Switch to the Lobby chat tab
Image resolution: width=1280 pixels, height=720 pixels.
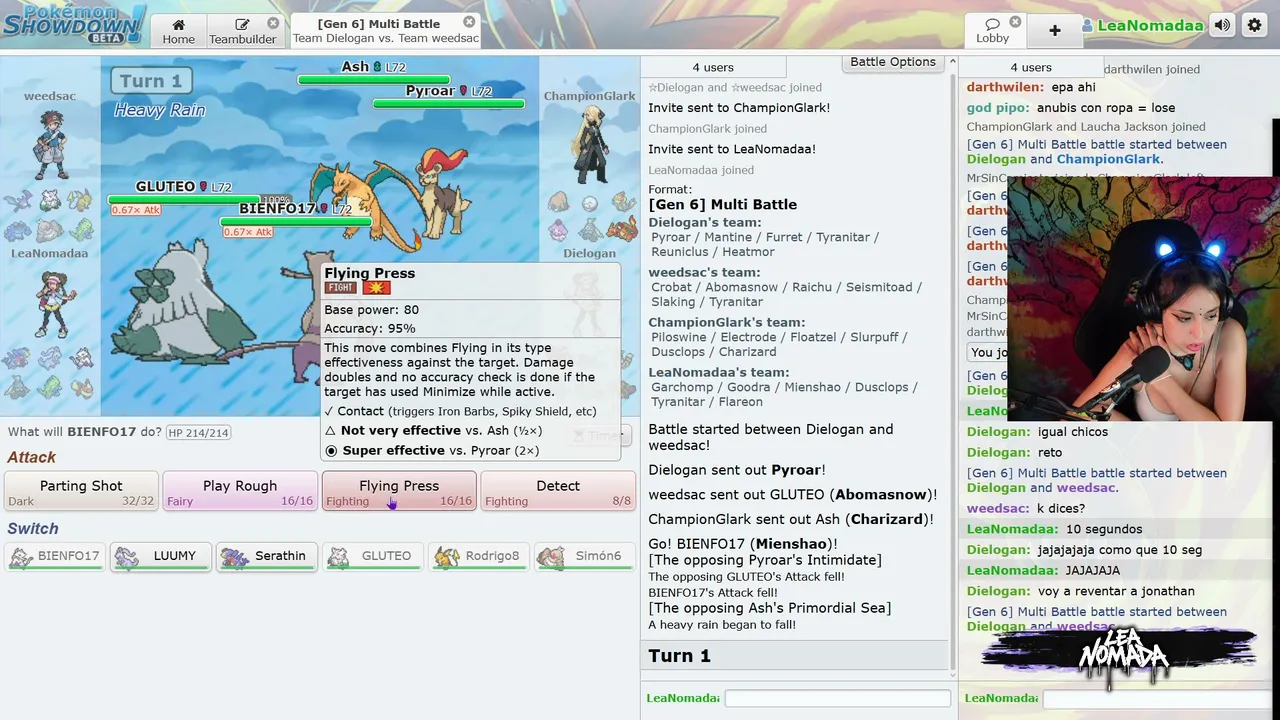993,30
